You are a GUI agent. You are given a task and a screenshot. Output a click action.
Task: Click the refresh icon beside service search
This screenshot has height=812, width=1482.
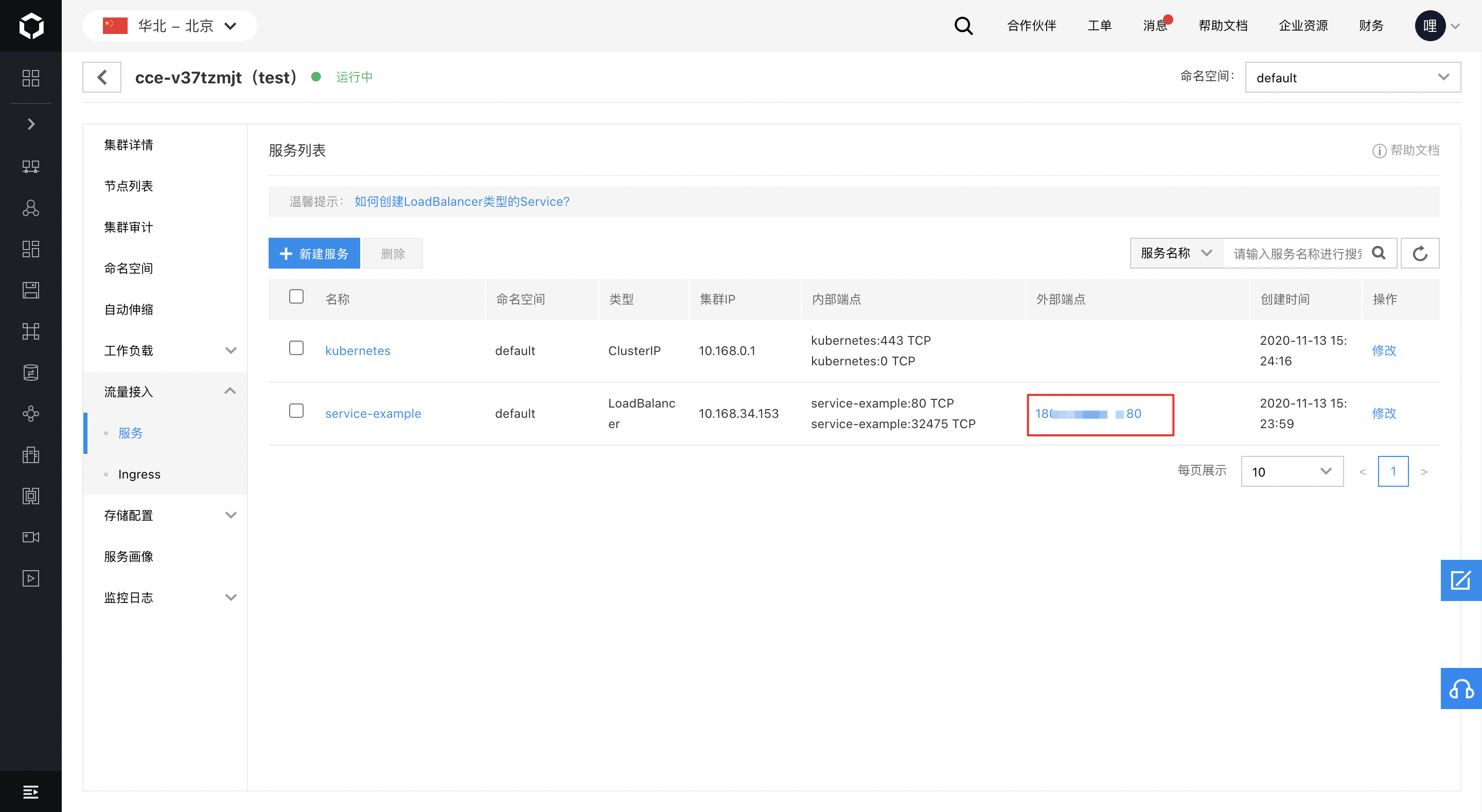1419,253
